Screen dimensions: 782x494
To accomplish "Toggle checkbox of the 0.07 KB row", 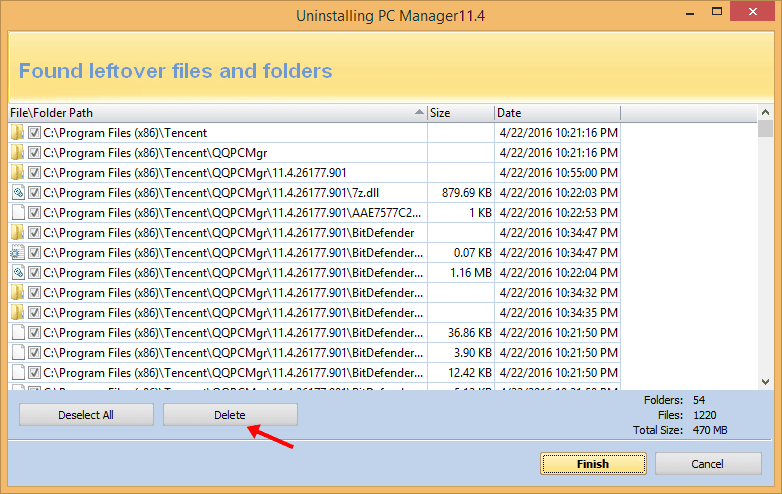I will (x=34, y=253).
